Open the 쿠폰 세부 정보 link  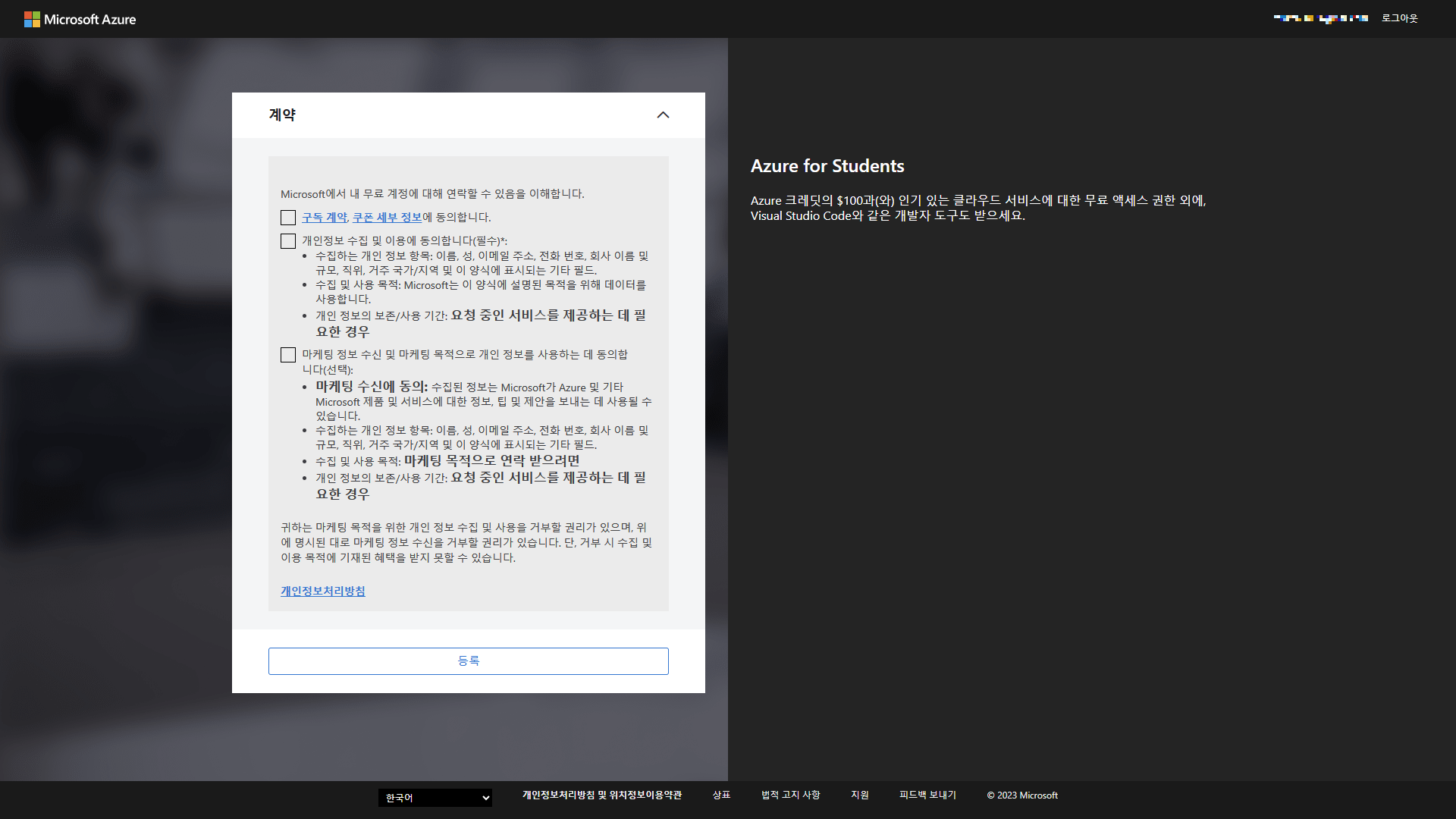click(387, 218)
